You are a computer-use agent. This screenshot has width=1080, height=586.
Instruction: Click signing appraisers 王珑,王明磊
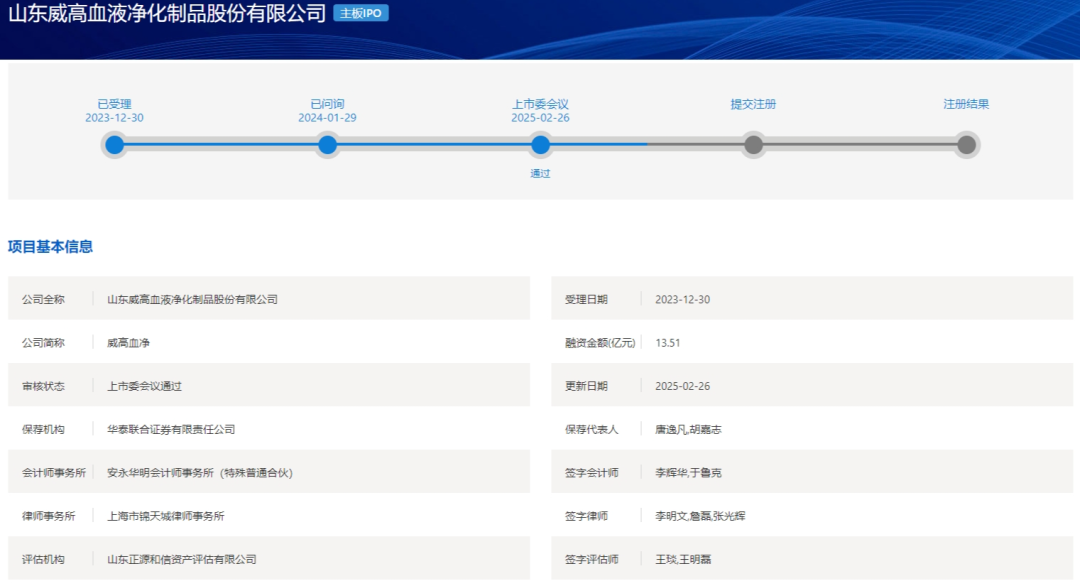(683, 560)
